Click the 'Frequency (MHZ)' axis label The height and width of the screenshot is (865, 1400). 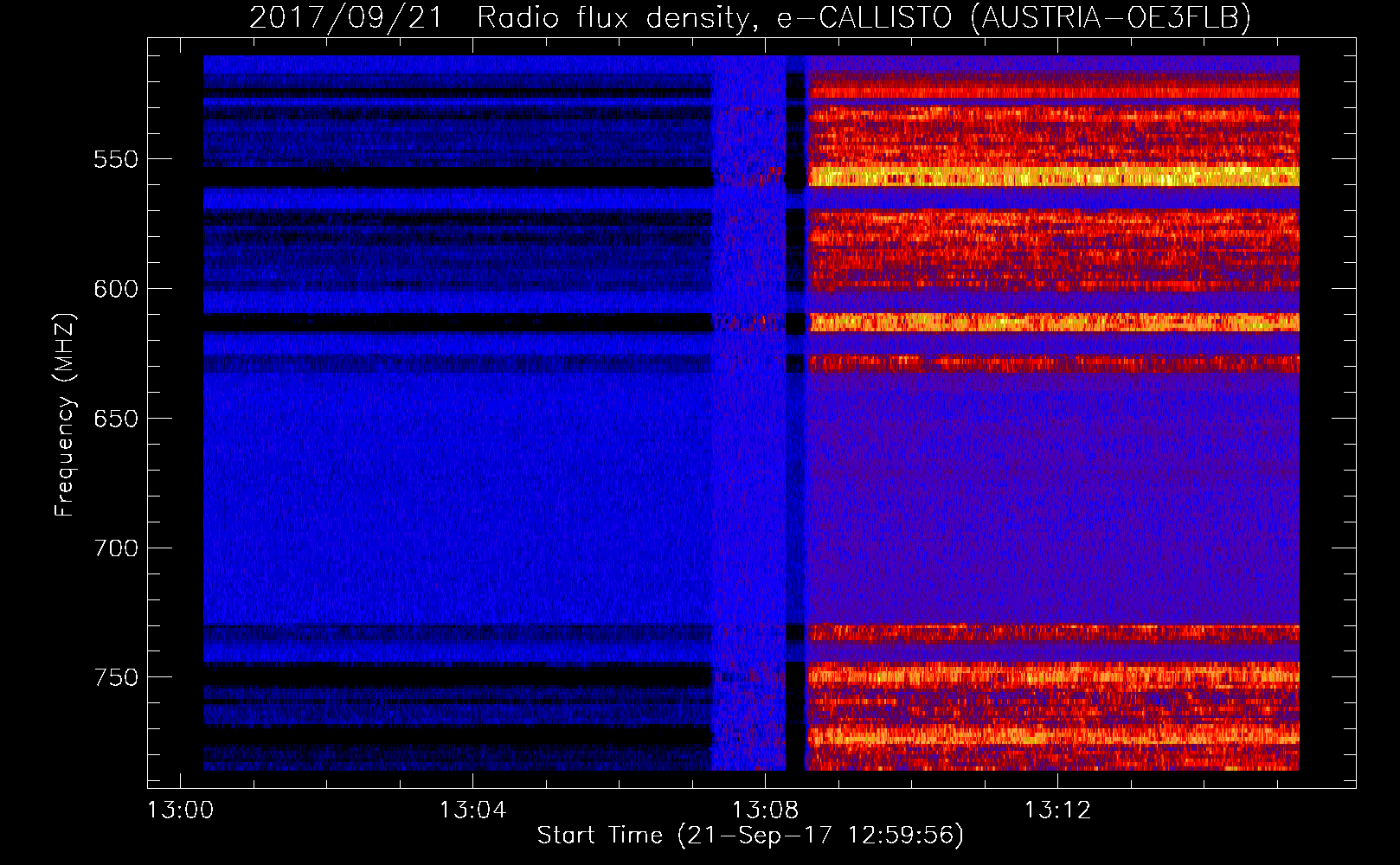[65, 415]
